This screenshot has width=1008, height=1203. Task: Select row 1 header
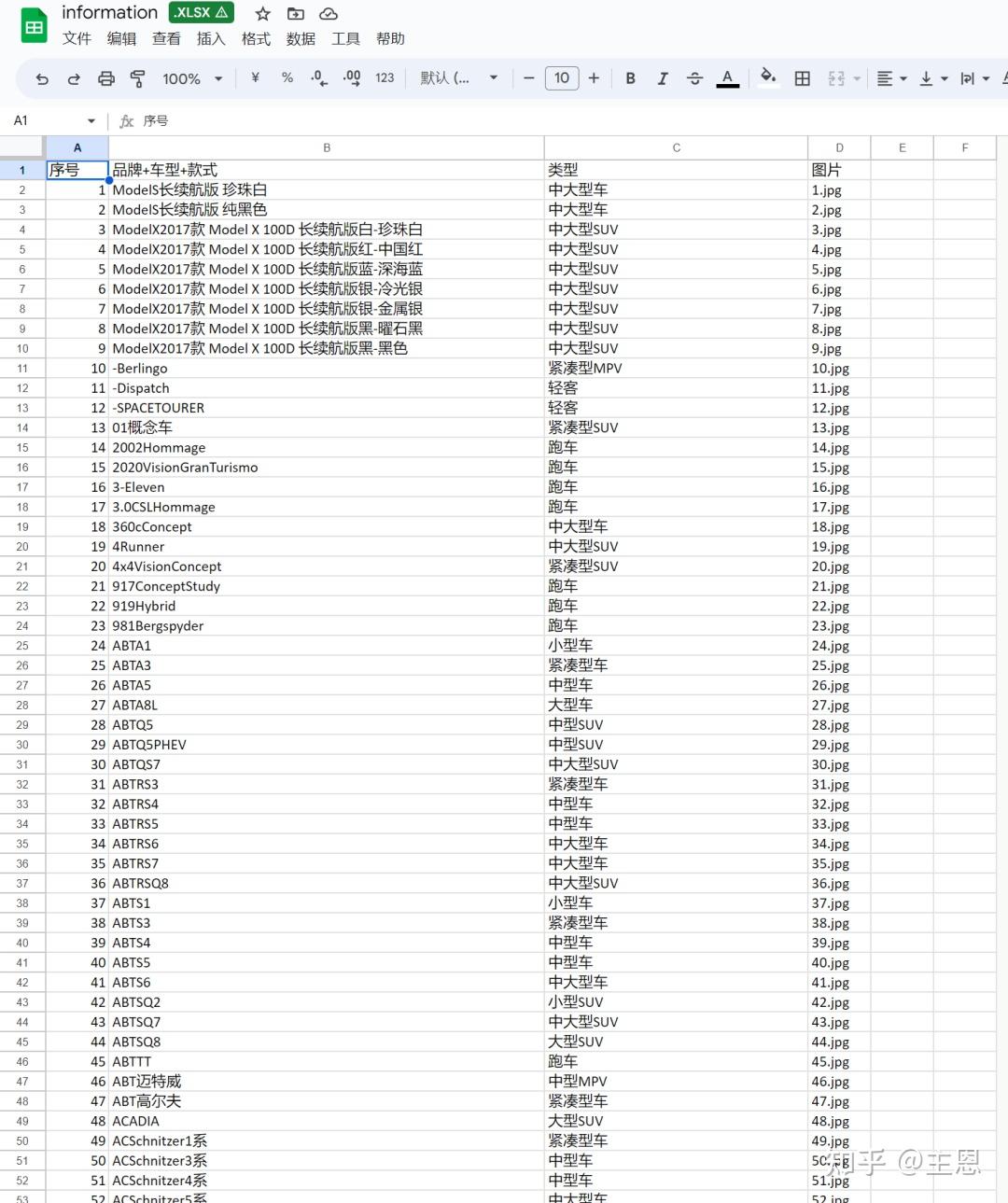[22, 170]
